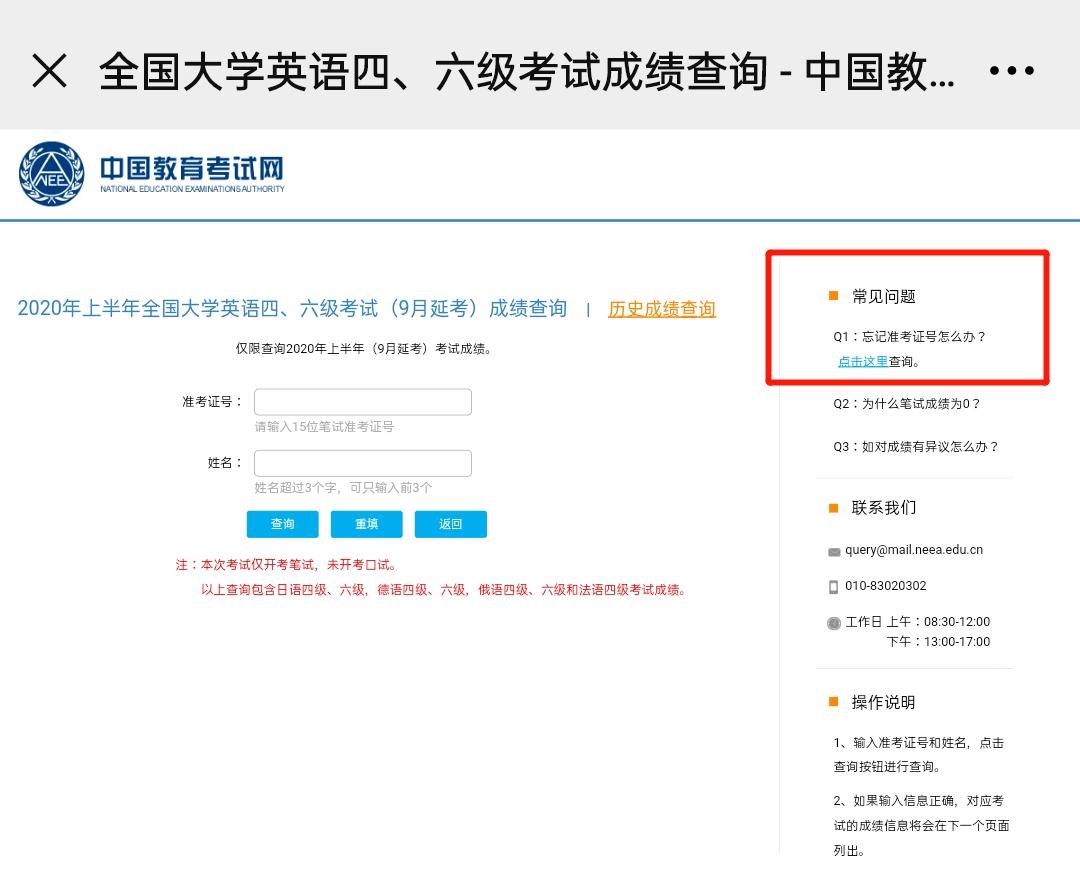This screenshot has height=880, width=1080.
Task: Click the first instruction 输入准考证号和姓名
Action: [918, 755]
